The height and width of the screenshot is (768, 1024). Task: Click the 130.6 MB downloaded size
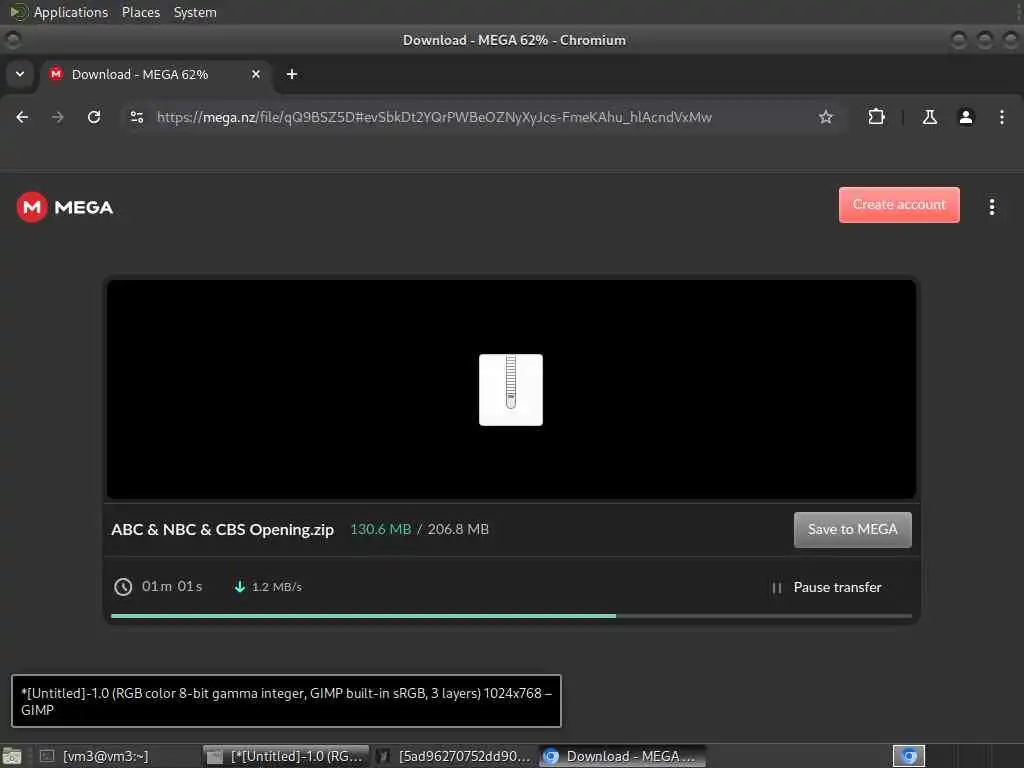click(381, 529)
